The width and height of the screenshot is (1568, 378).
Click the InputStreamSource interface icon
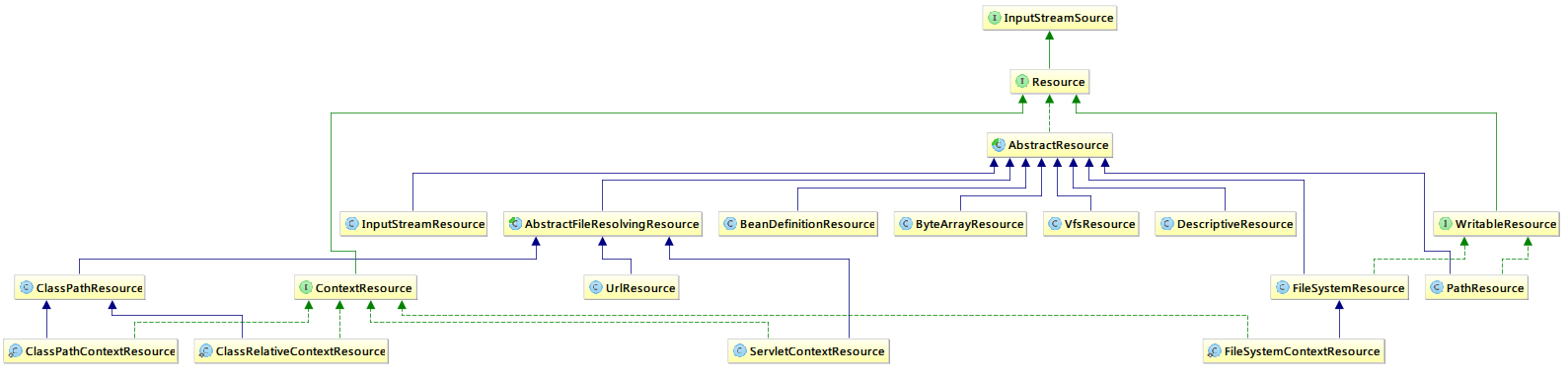[x=994, y=18]
